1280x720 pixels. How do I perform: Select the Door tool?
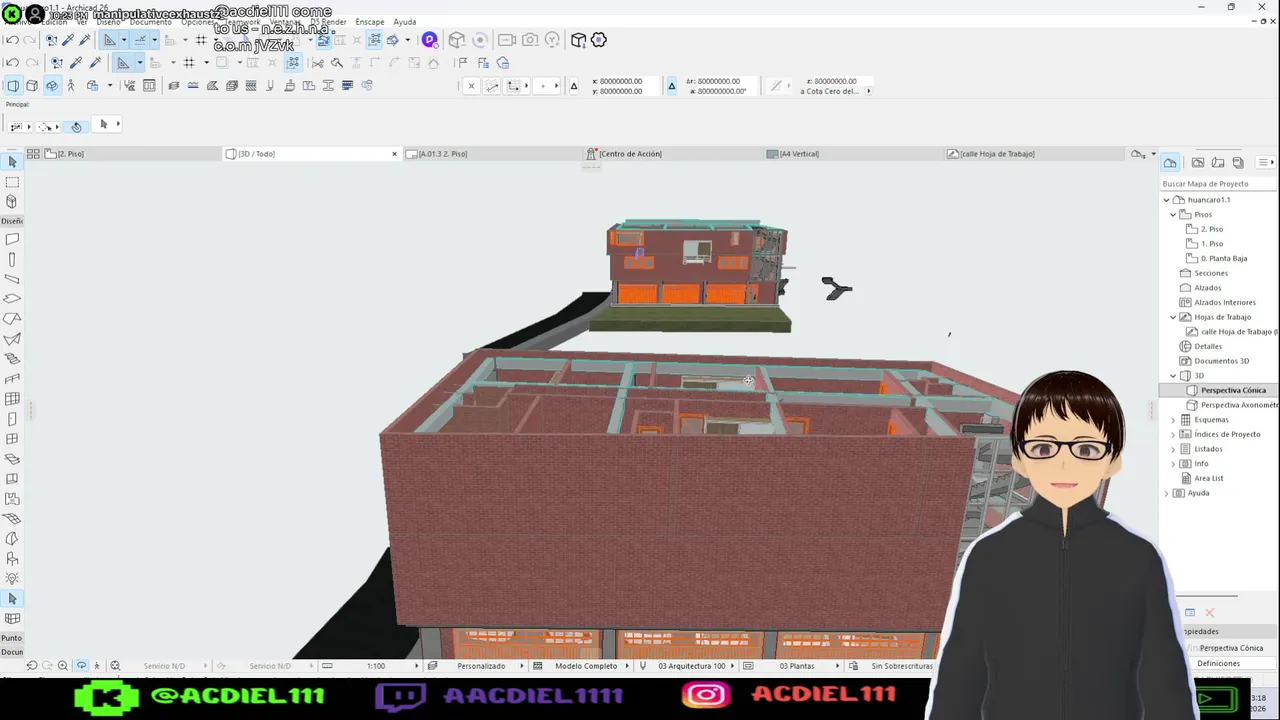pyautogui.click(x=12, y=419)
